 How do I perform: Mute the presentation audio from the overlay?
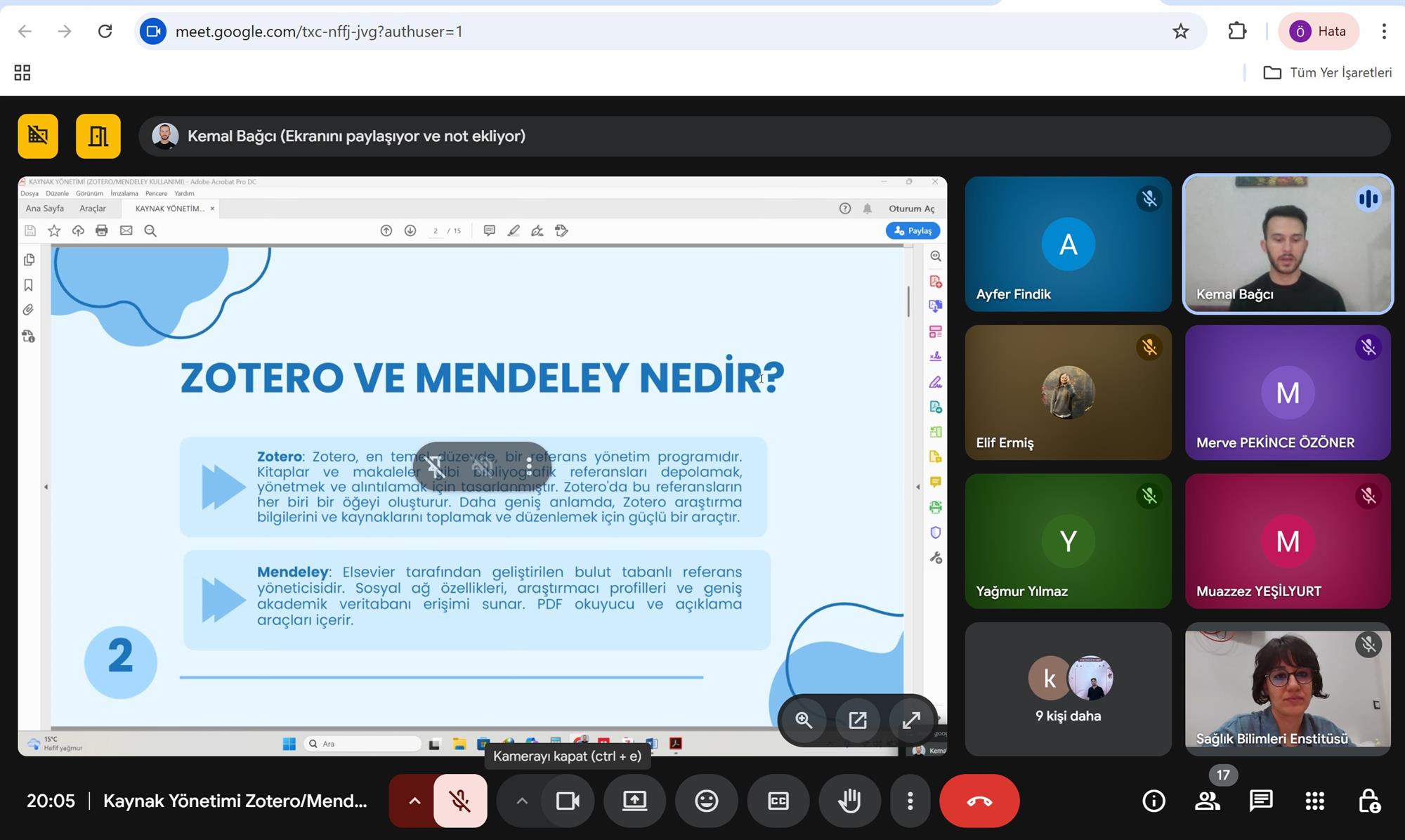[483, 466]
